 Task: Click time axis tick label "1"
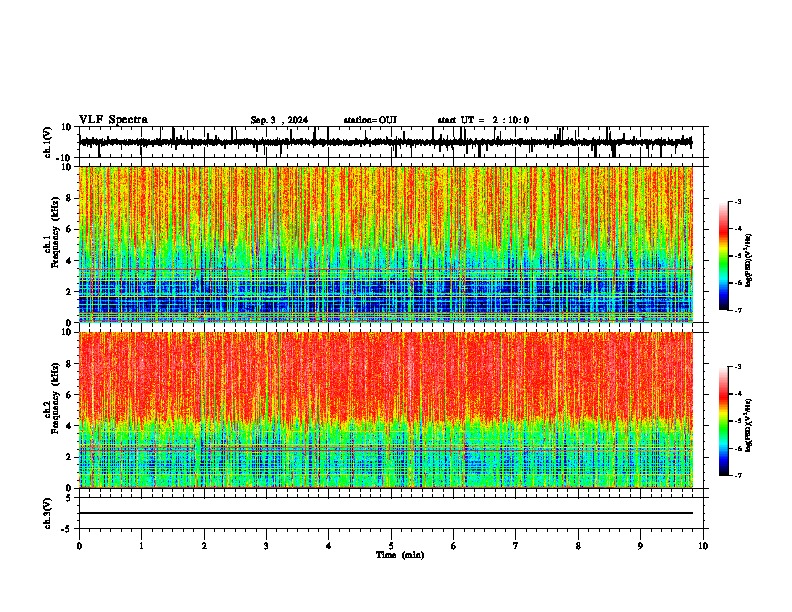141,546
